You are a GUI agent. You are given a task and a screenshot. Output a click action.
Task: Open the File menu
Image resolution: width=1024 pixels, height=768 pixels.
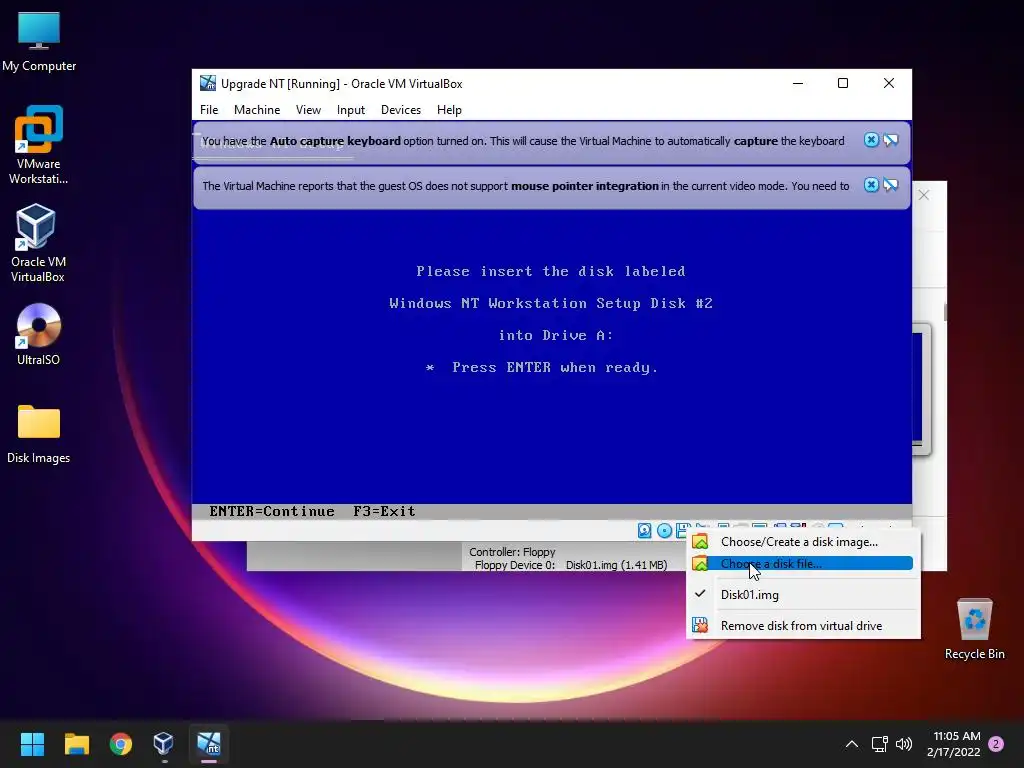tap(209, 110)
